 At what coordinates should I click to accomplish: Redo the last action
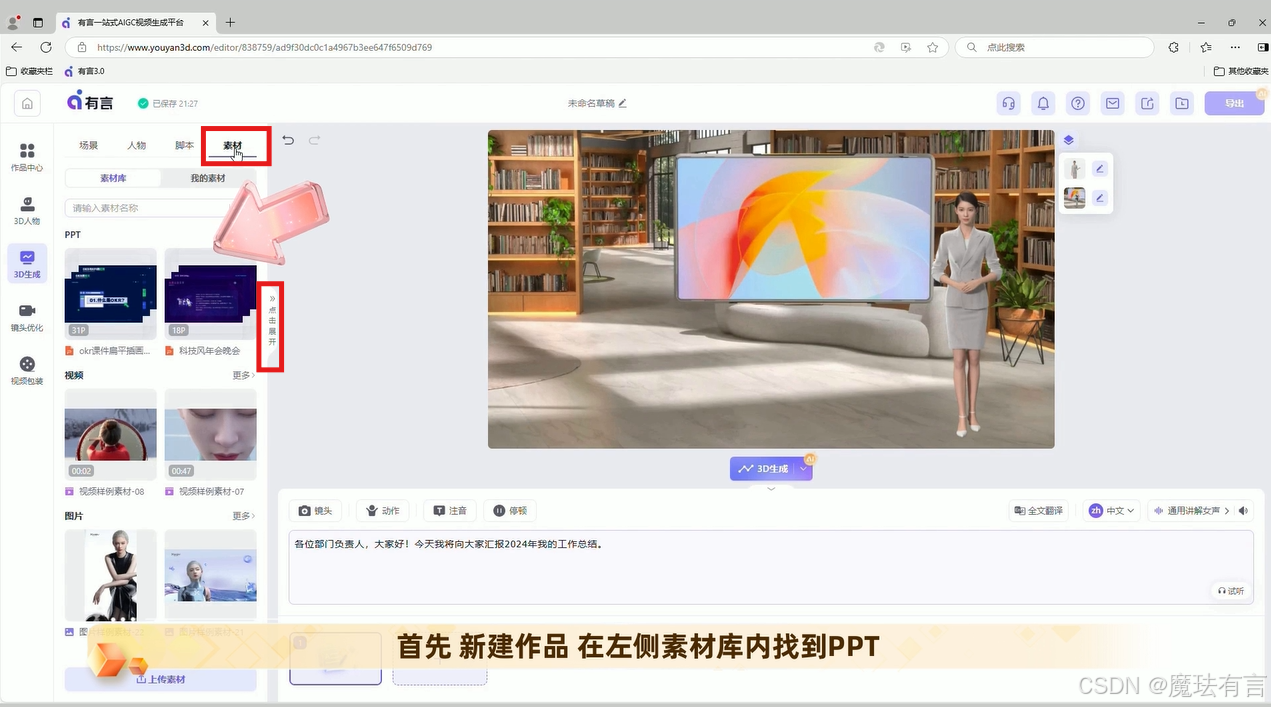[314, 140]
